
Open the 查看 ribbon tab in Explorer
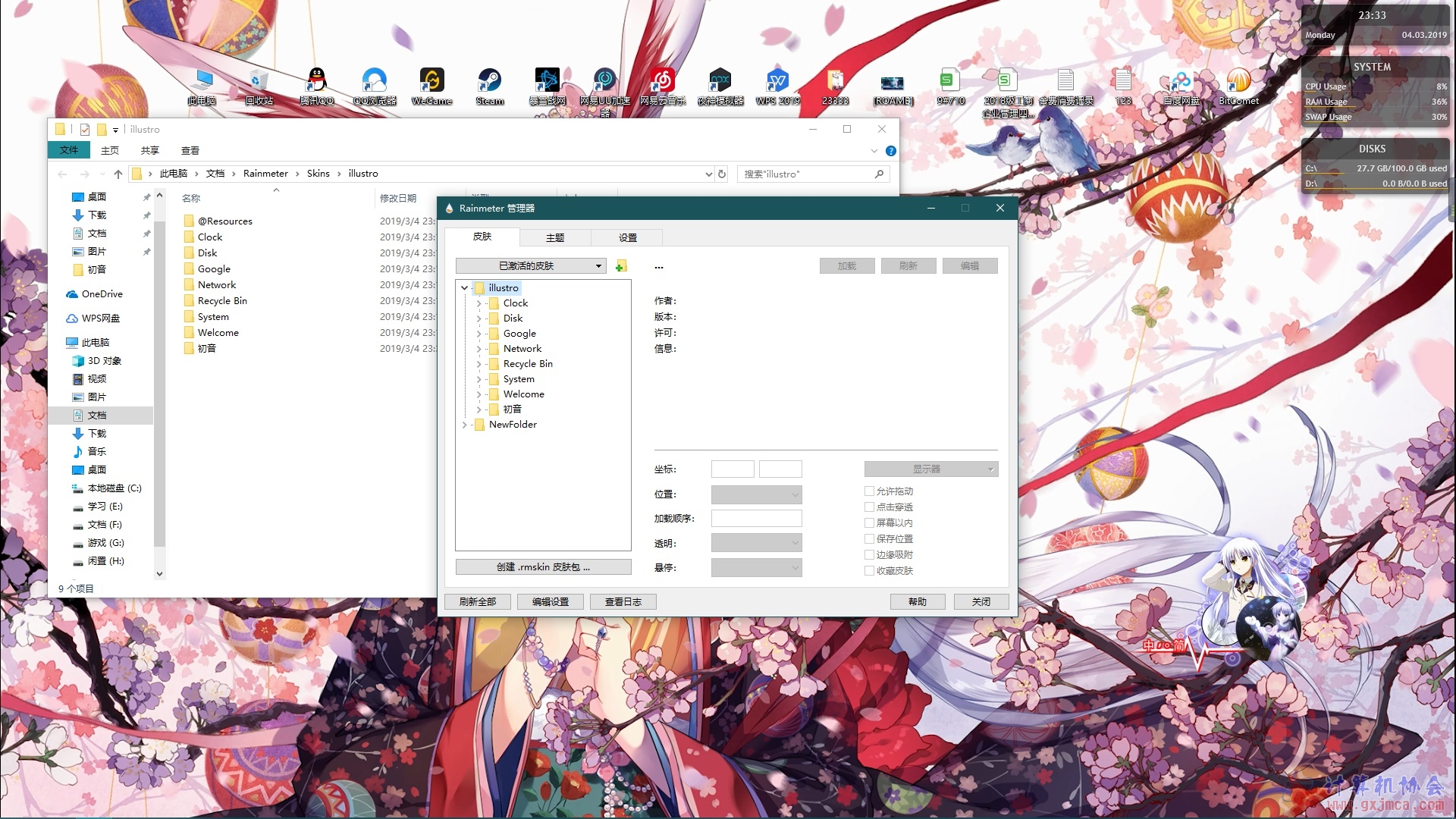tap(190, 150)
